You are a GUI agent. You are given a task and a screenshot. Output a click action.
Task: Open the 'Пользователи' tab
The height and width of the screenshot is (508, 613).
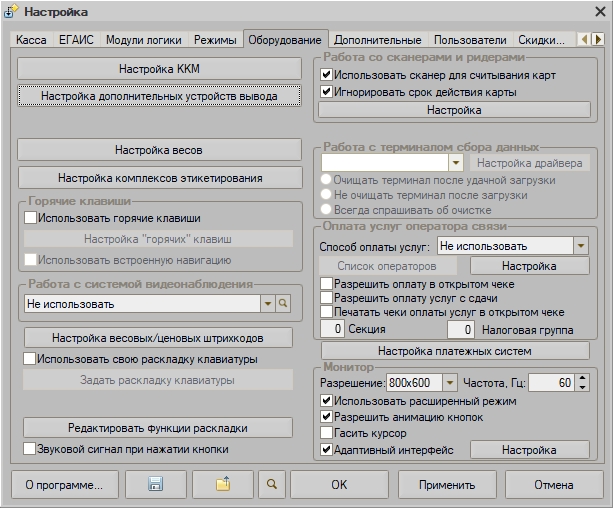tap(470, 40)
